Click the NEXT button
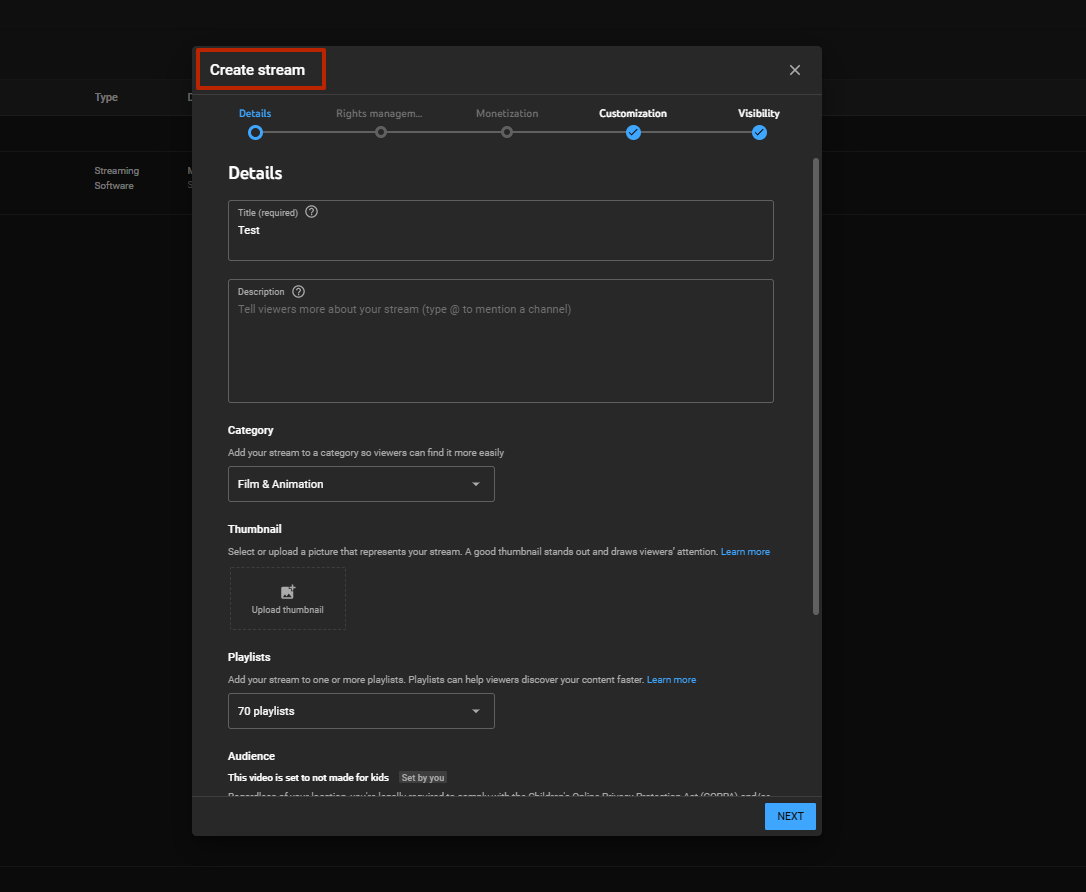 pos(790,817)
